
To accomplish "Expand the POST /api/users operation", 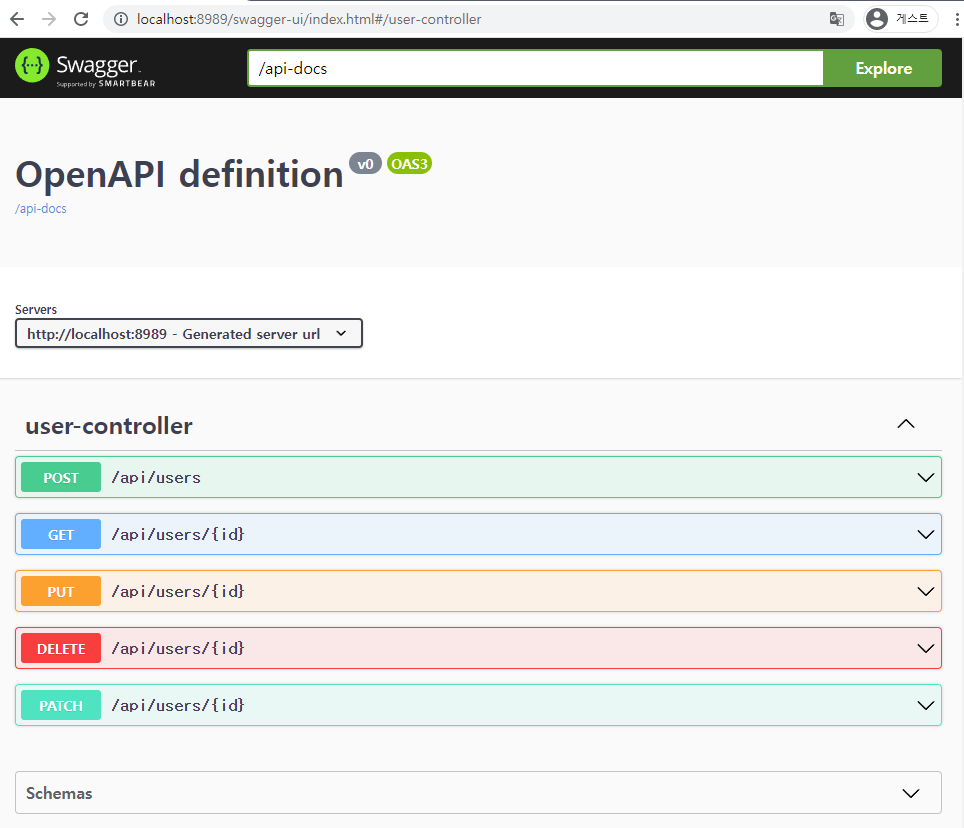I will point(923,477).
